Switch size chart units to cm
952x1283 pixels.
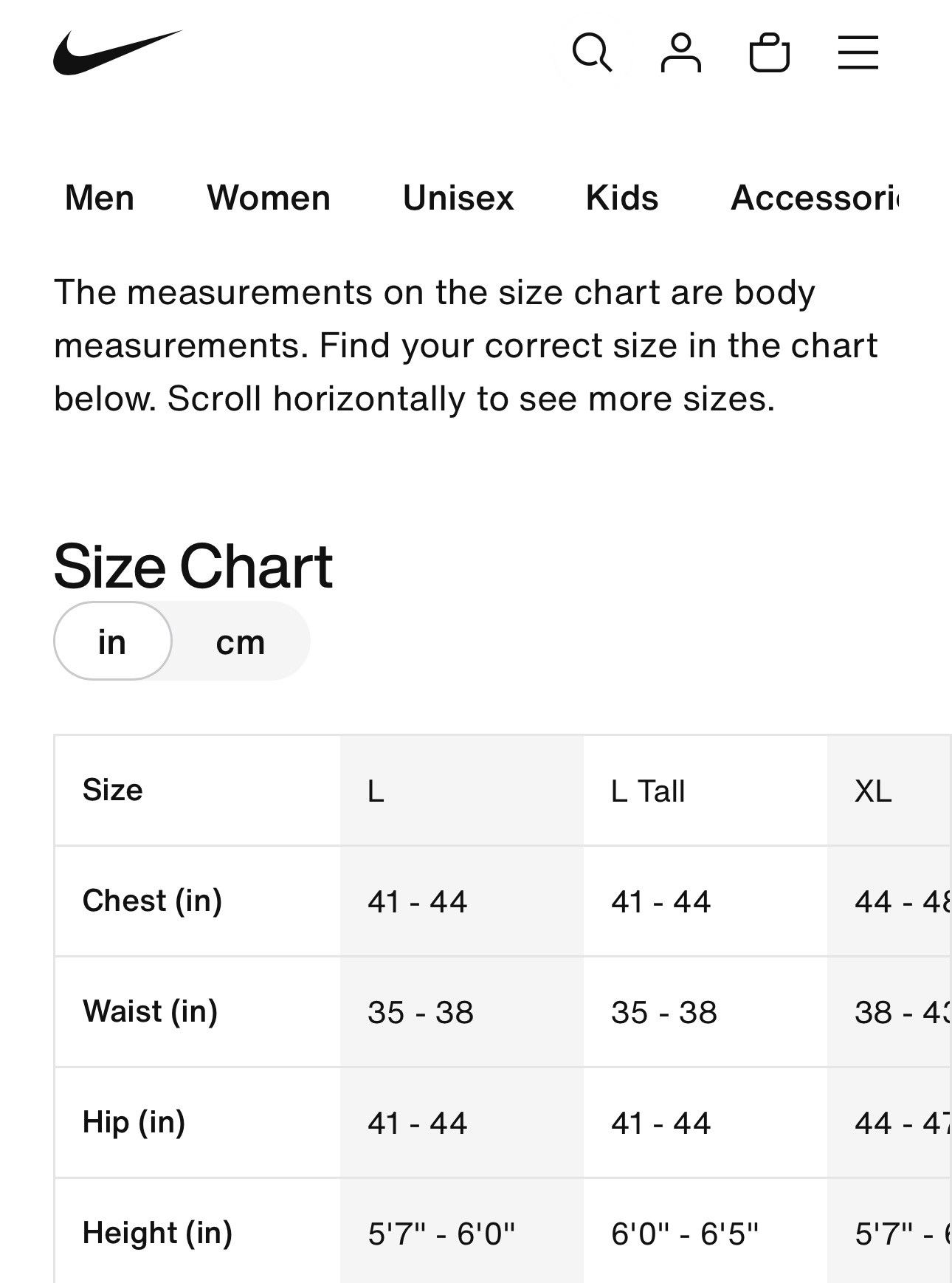coord(240,641)
